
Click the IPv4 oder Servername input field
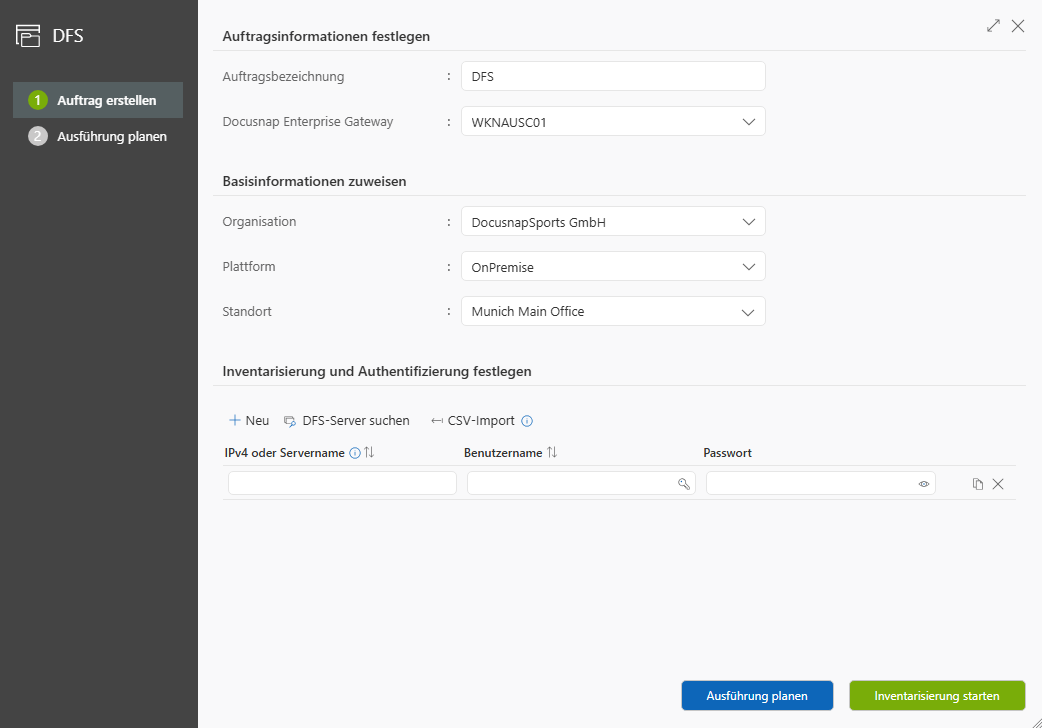point(342,483)
